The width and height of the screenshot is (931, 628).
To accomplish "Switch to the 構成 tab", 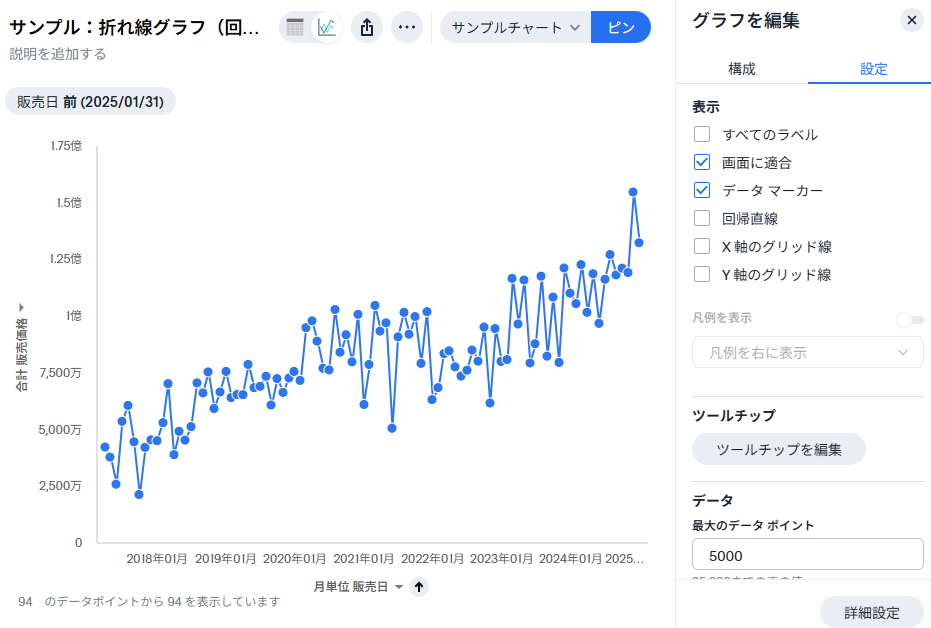I will pos(741,69).
